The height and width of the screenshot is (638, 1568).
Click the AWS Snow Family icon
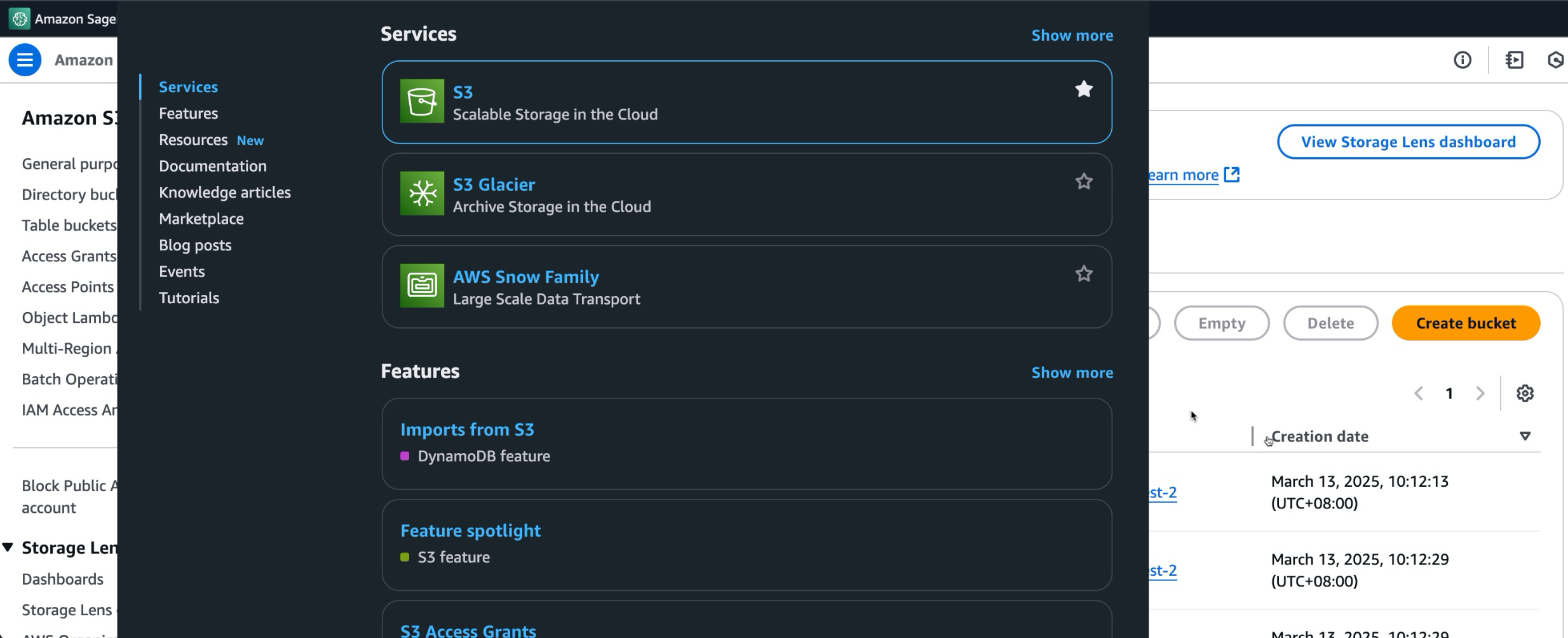[422, 285]
